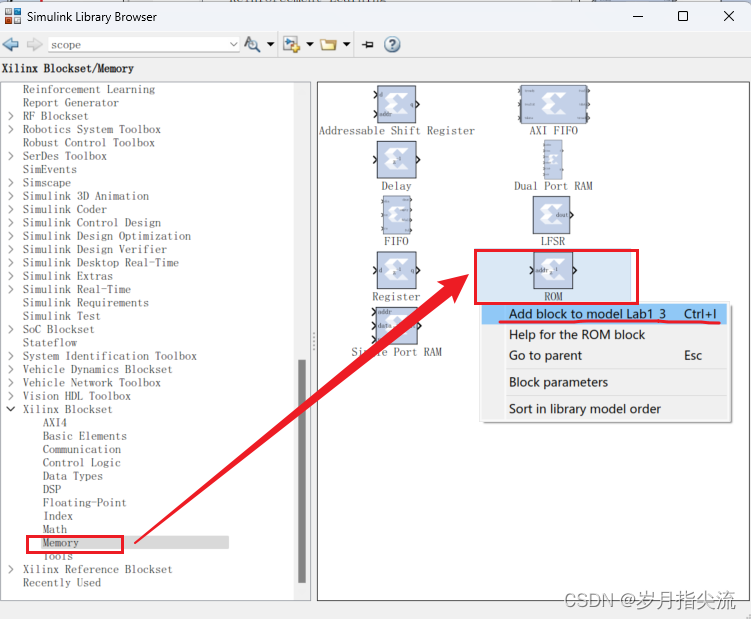The height and width of the screenshot is (619, 751).
Task: Select Simulink Requirements library
Action: [x=86, y=303]
